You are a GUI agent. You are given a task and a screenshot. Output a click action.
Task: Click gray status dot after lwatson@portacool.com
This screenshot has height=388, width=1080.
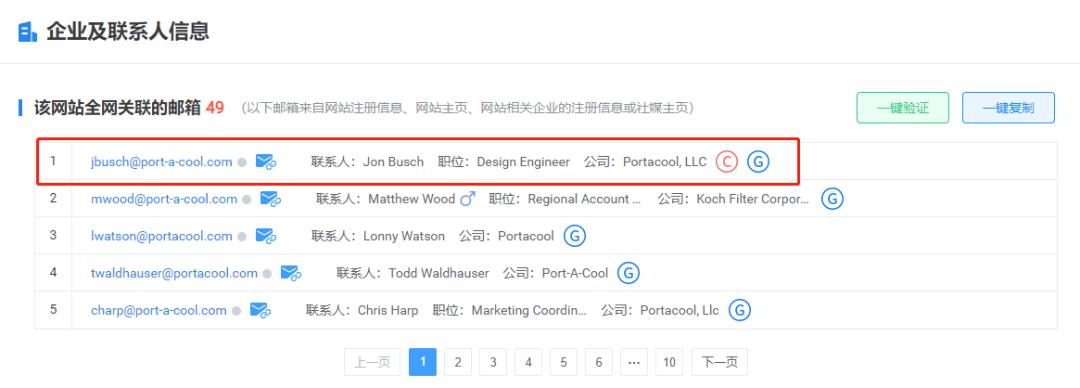pyautogui.click(x=242, y=237)
